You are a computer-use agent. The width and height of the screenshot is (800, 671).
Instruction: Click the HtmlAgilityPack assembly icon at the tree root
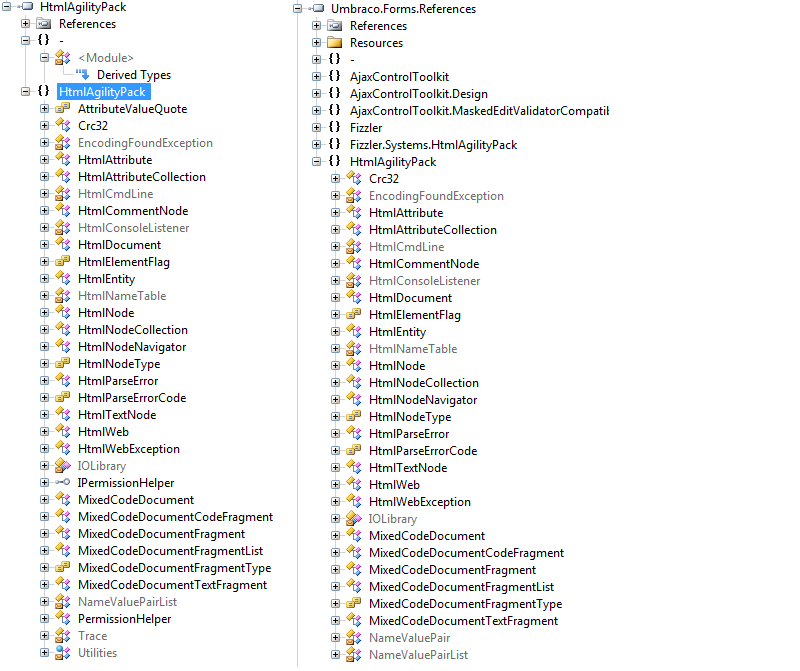click(26, 7)
